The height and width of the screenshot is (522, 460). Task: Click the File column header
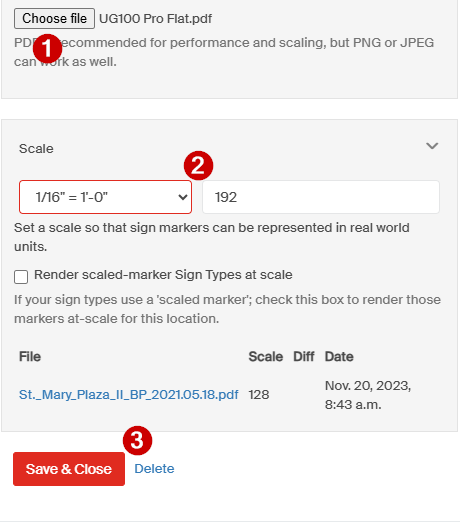pos(30,357)
